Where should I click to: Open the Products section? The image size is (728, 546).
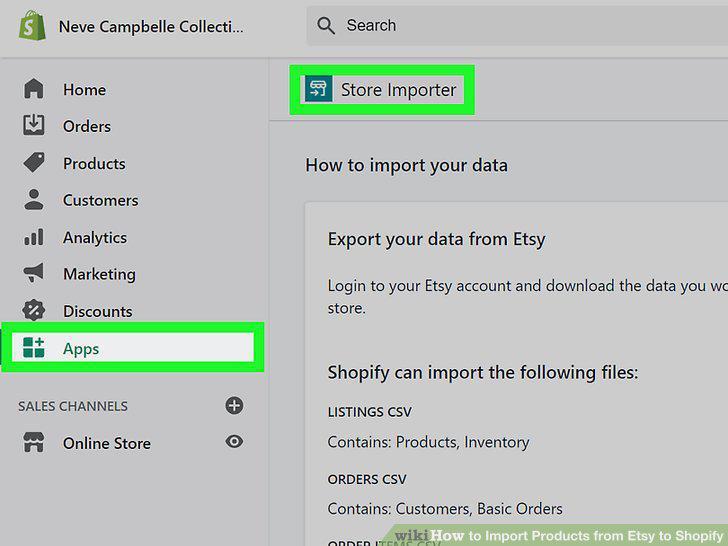[x=94, y=163]
